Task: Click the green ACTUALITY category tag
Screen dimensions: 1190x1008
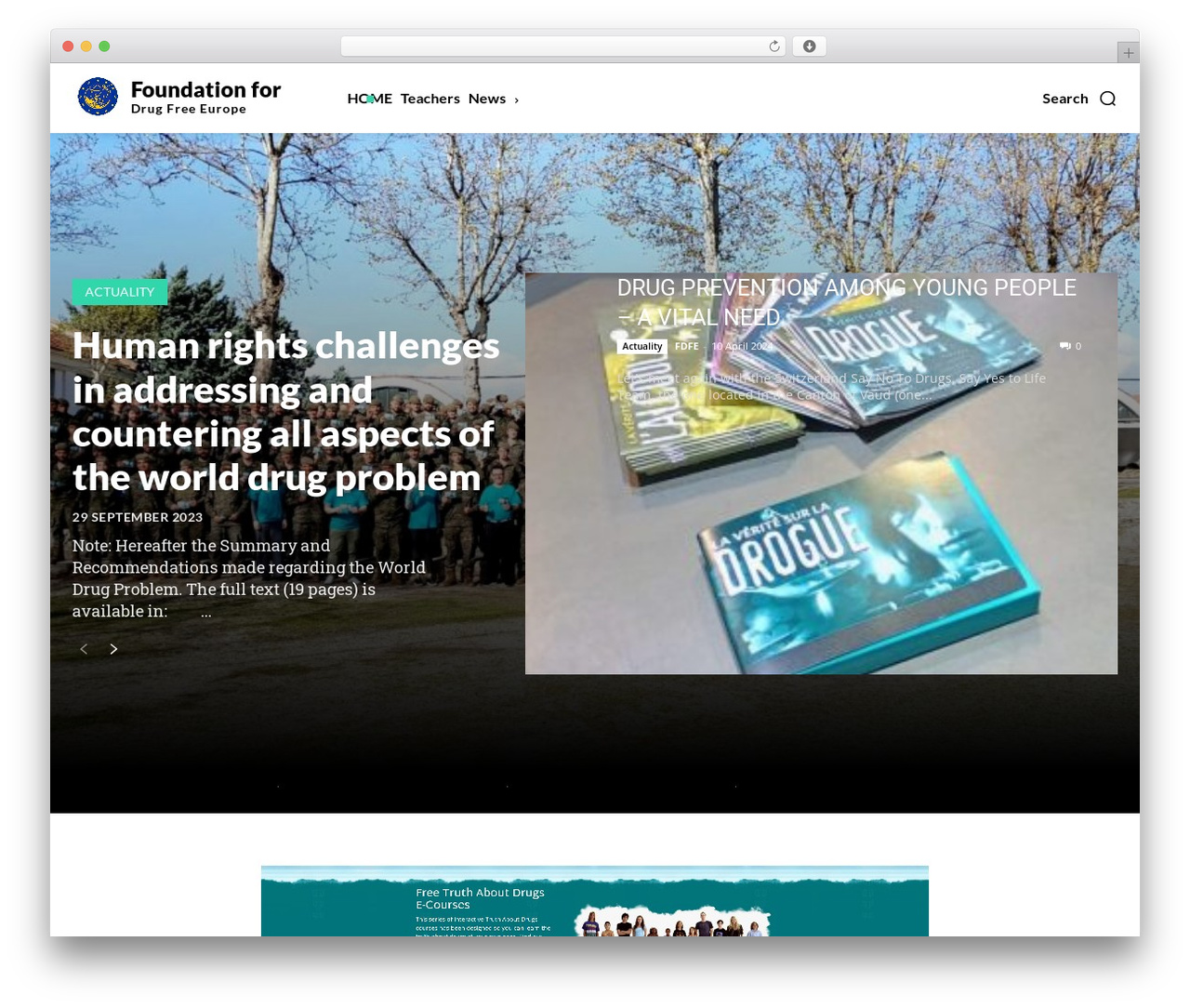Action: [x=120, y=292]
